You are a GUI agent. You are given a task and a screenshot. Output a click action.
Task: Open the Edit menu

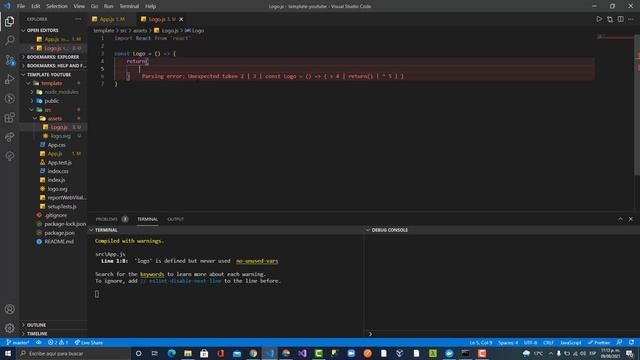[x=36, y=6]
